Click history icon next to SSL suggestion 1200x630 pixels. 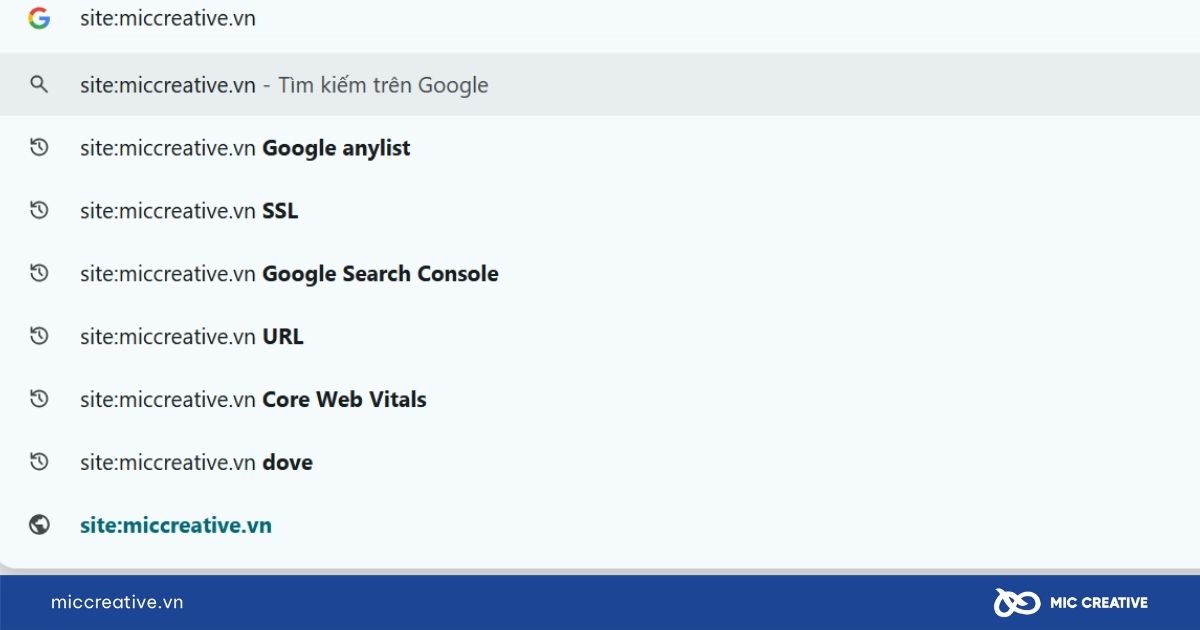[x=39, y=211]
